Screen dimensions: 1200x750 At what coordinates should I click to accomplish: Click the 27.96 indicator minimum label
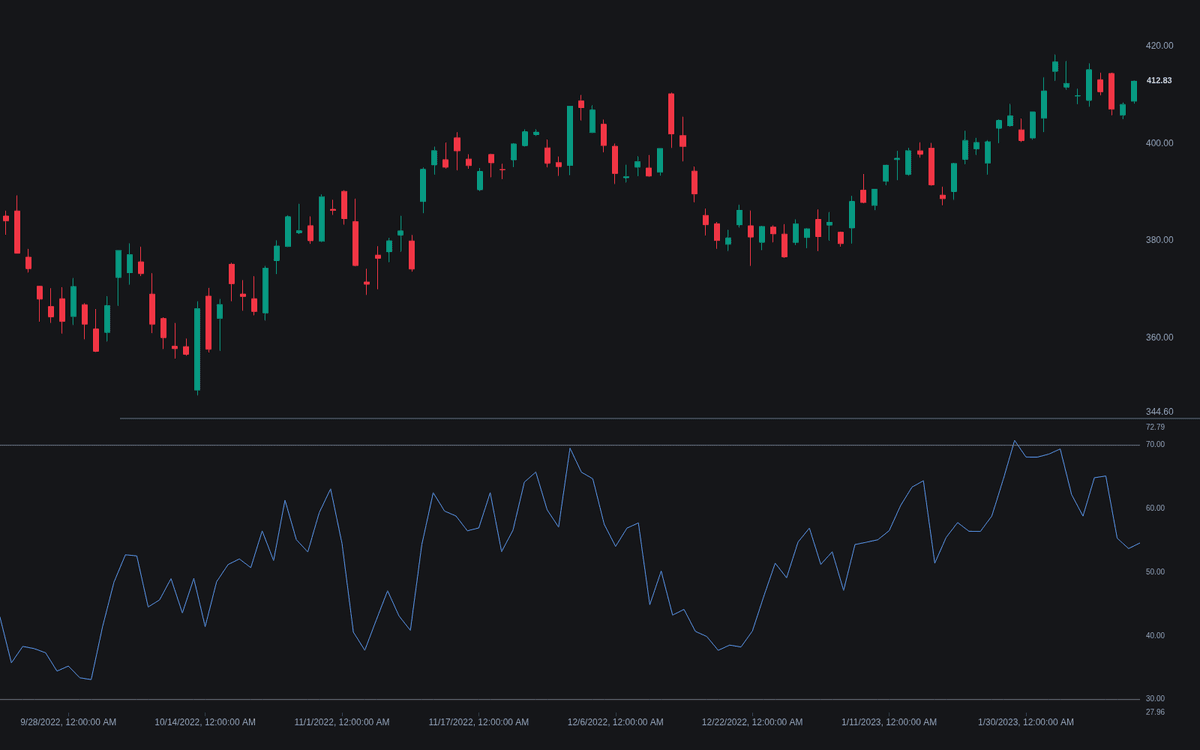1155,712
